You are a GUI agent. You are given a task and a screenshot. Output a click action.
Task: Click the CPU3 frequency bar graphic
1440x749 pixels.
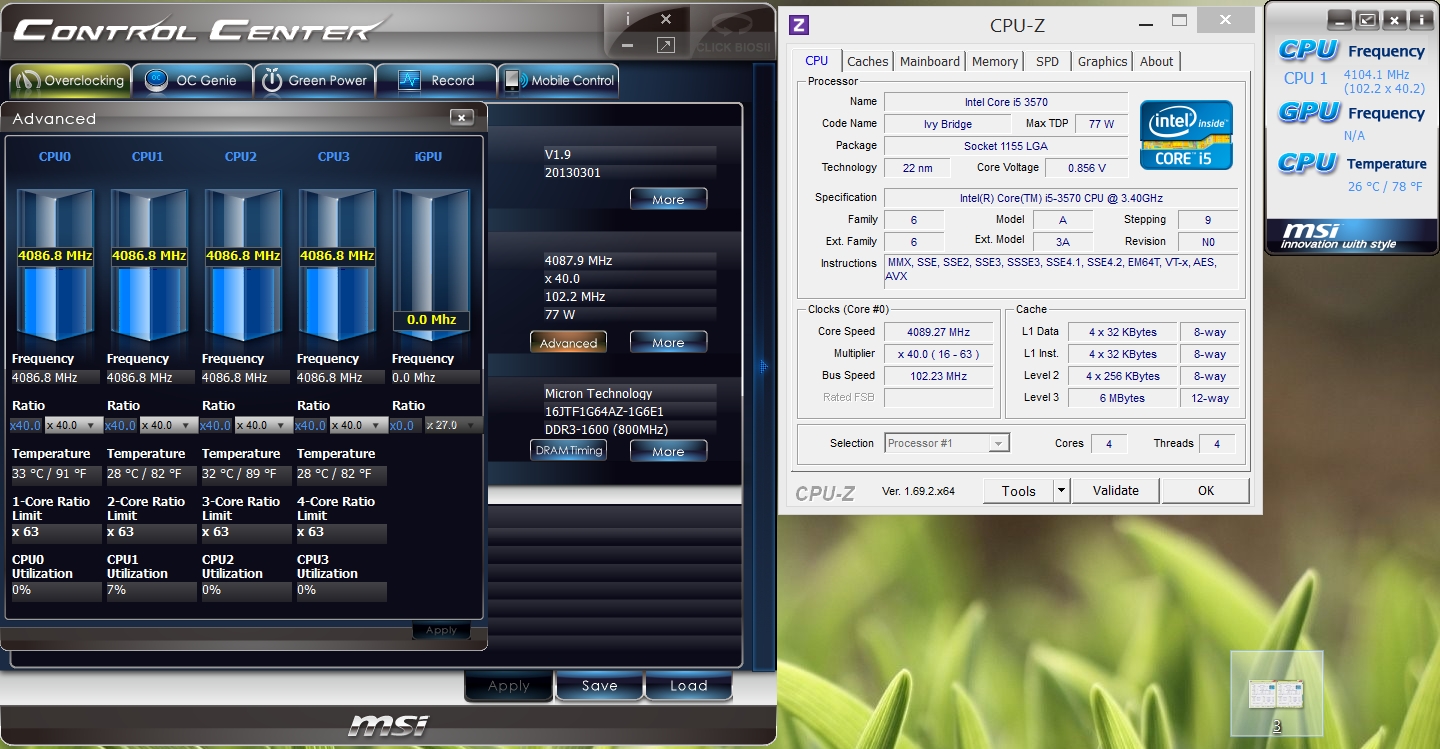337,265
